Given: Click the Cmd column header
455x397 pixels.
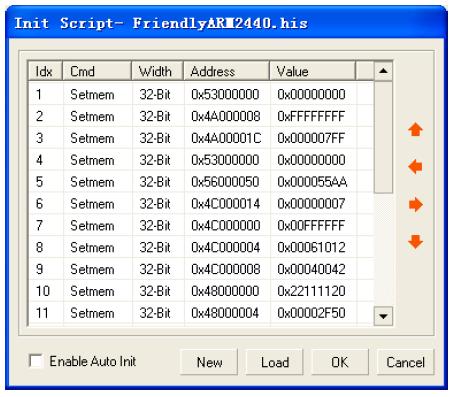Looking at the screenshot, I should 97,71.
